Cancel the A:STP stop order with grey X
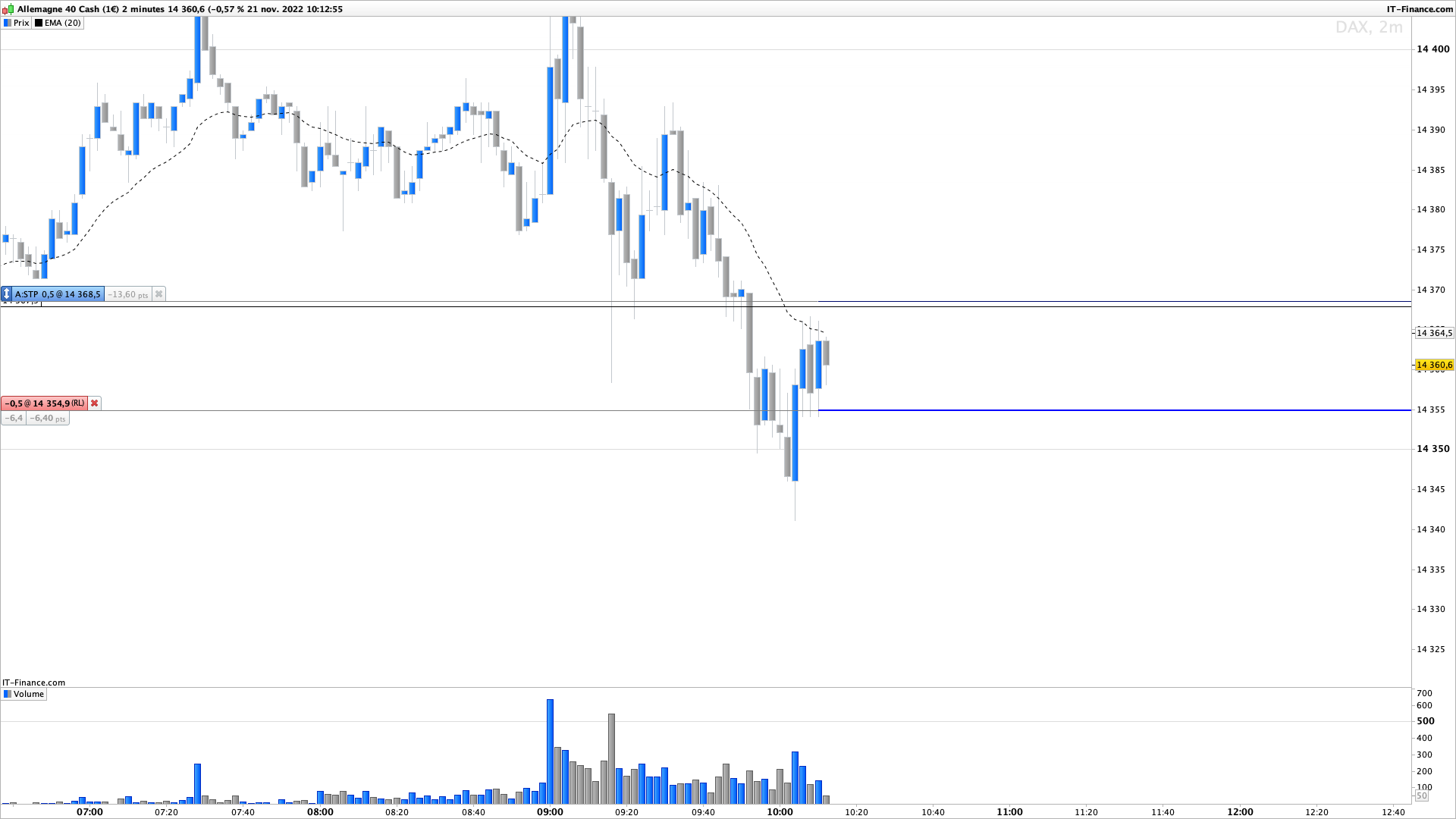Screen dimensions: 1456x819 click(158, 294)
